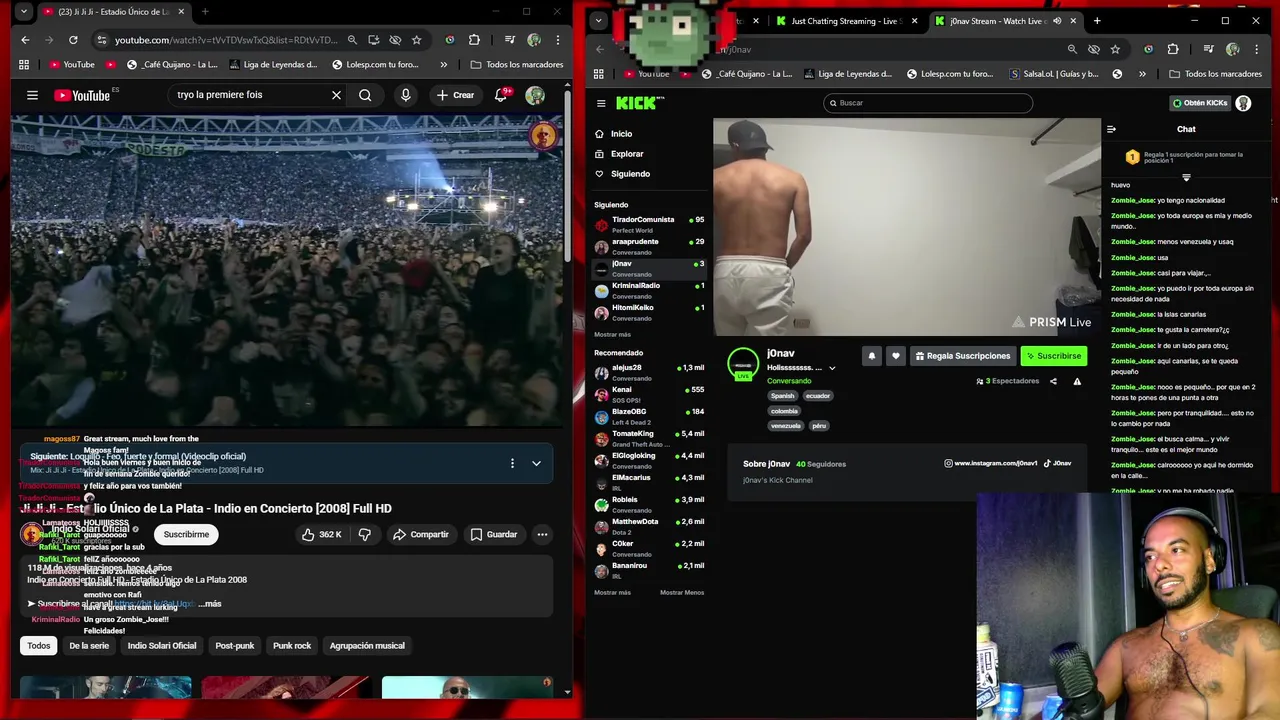
Task: Open new tab in Kick browser window
Action: coord(1097,20)
